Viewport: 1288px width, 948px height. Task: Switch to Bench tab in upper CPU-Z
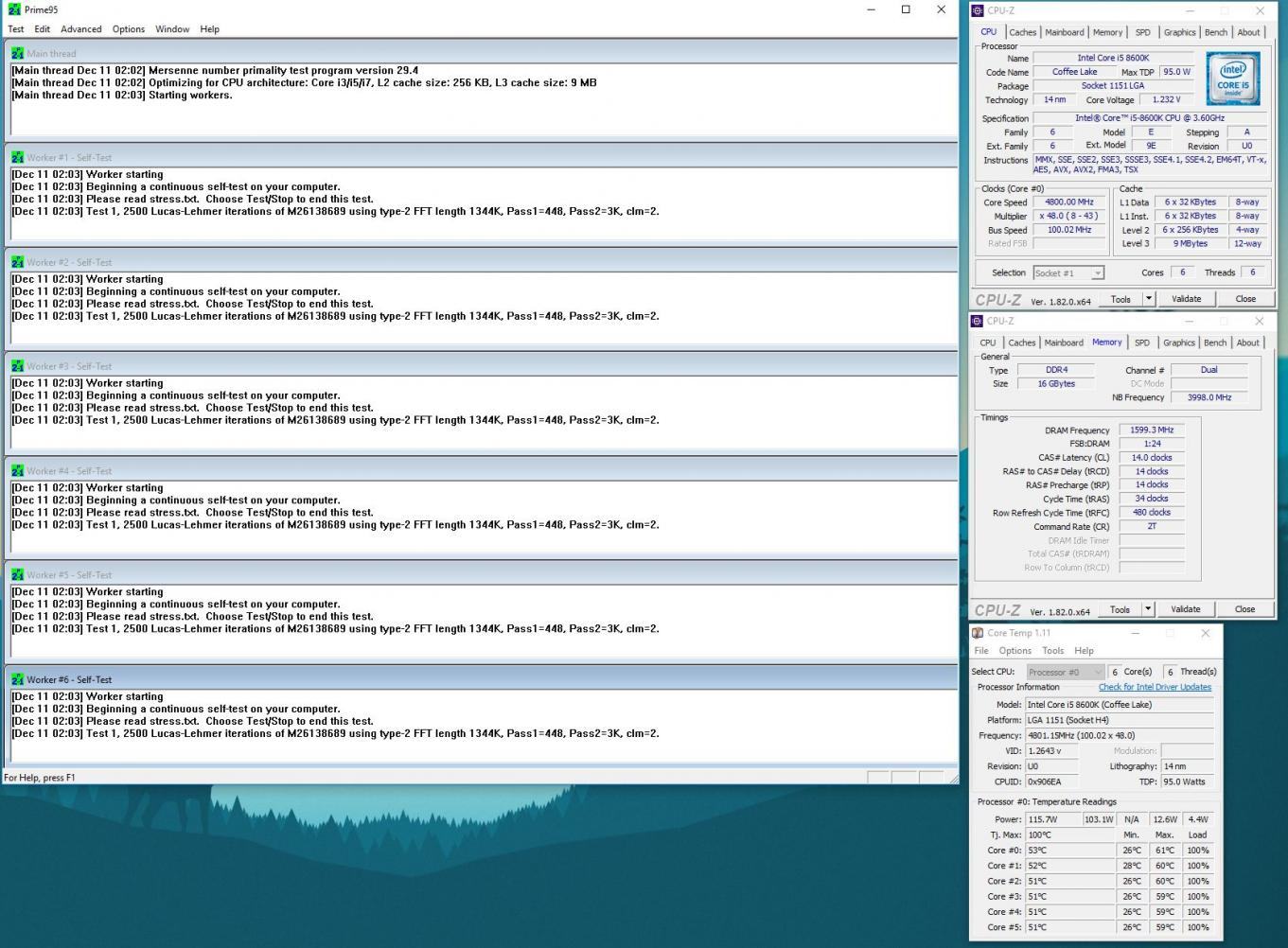(x=1216, y=32)
